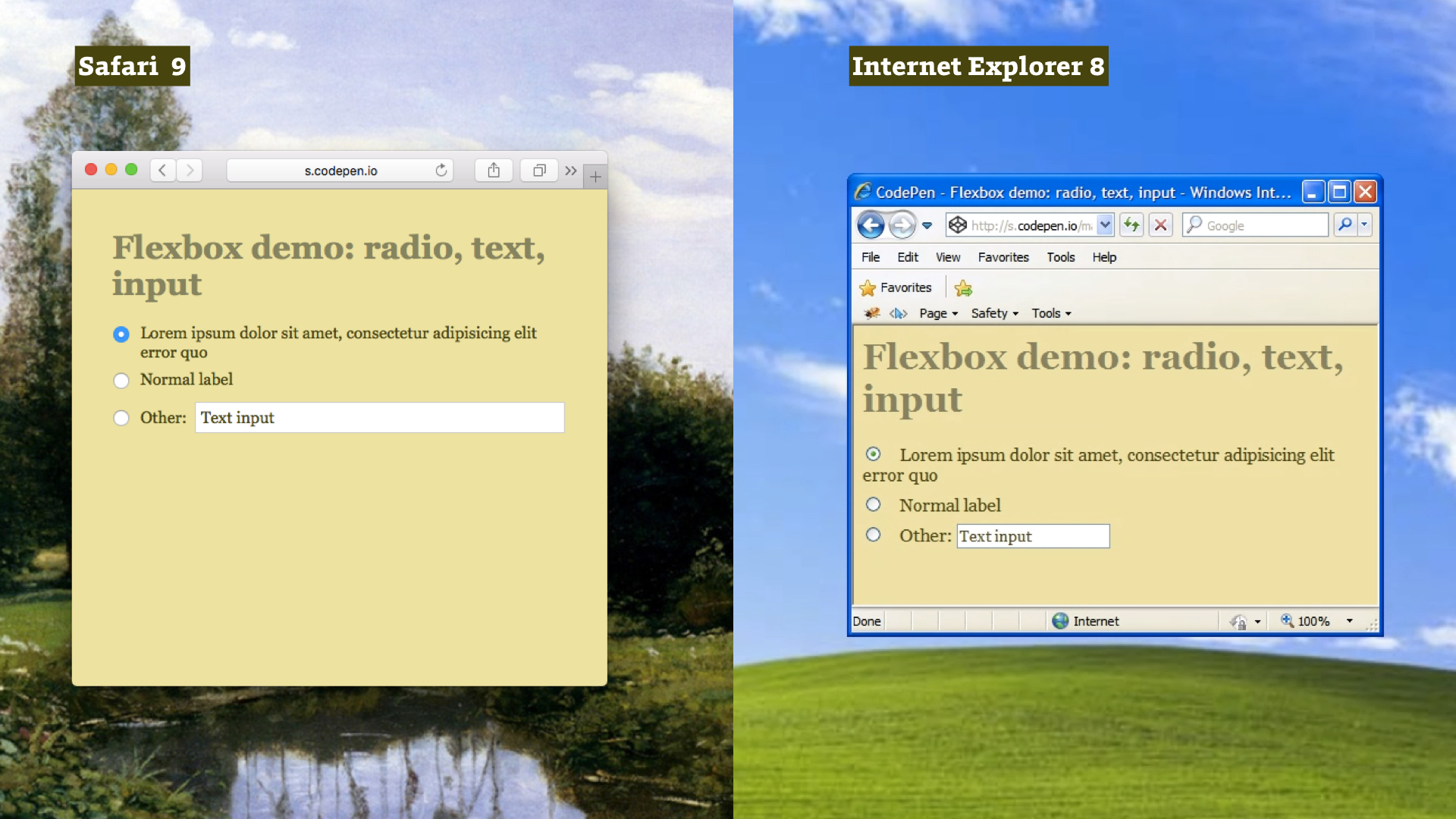The image size is (1456, 819).
Task: Select Other radio in Safari
Action: pos(121,418)
